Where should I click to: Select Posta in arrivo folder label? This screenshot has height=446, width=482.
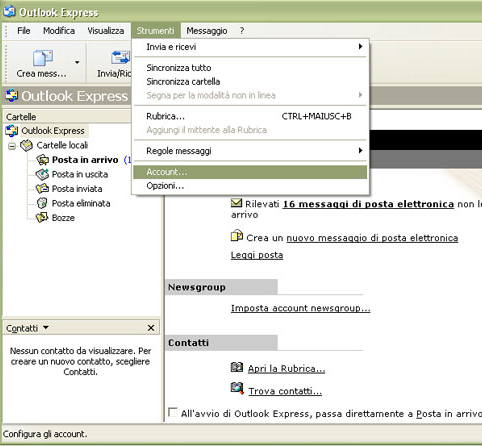(85, 160)
